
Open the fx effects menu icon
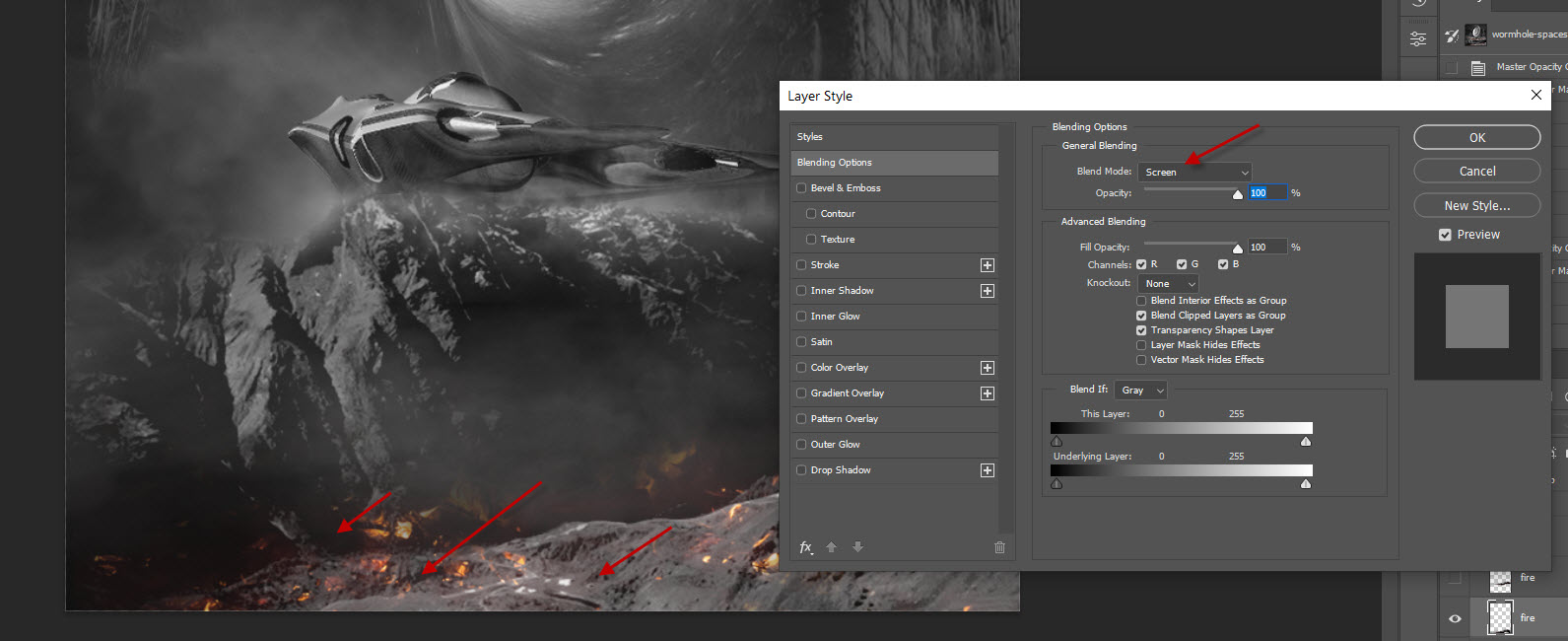(x=805, y=547)
